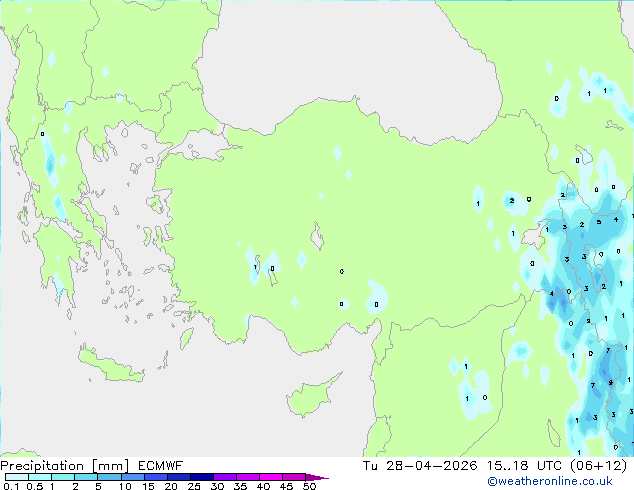Select the date text '28-04-2026'

[x=431, y=466]
